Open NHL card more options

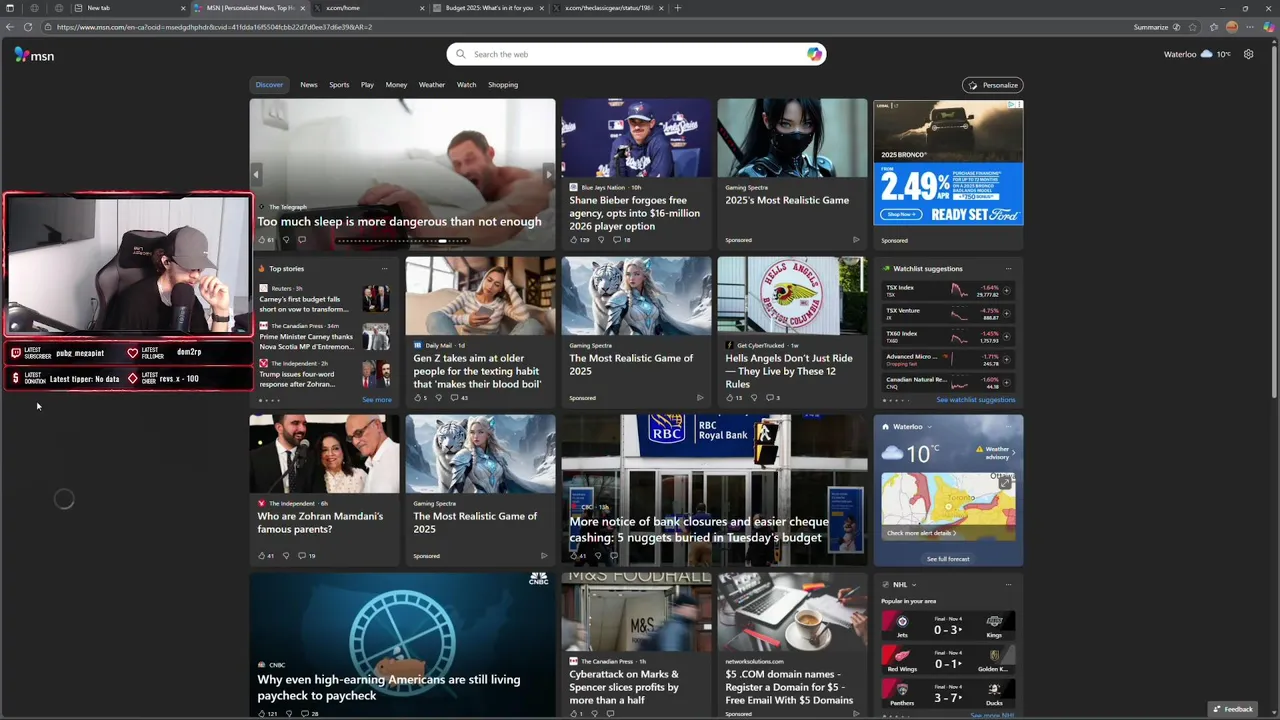1008,585
